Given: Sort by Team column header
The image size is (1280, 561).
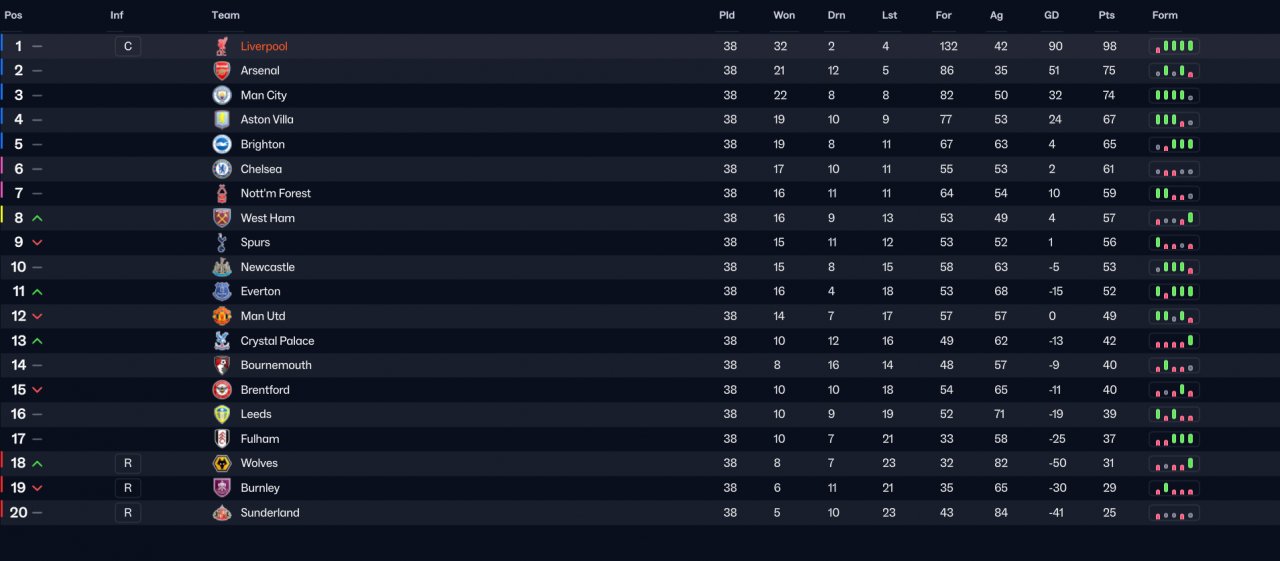Looking at the screenshot, I should coord(226,15).
